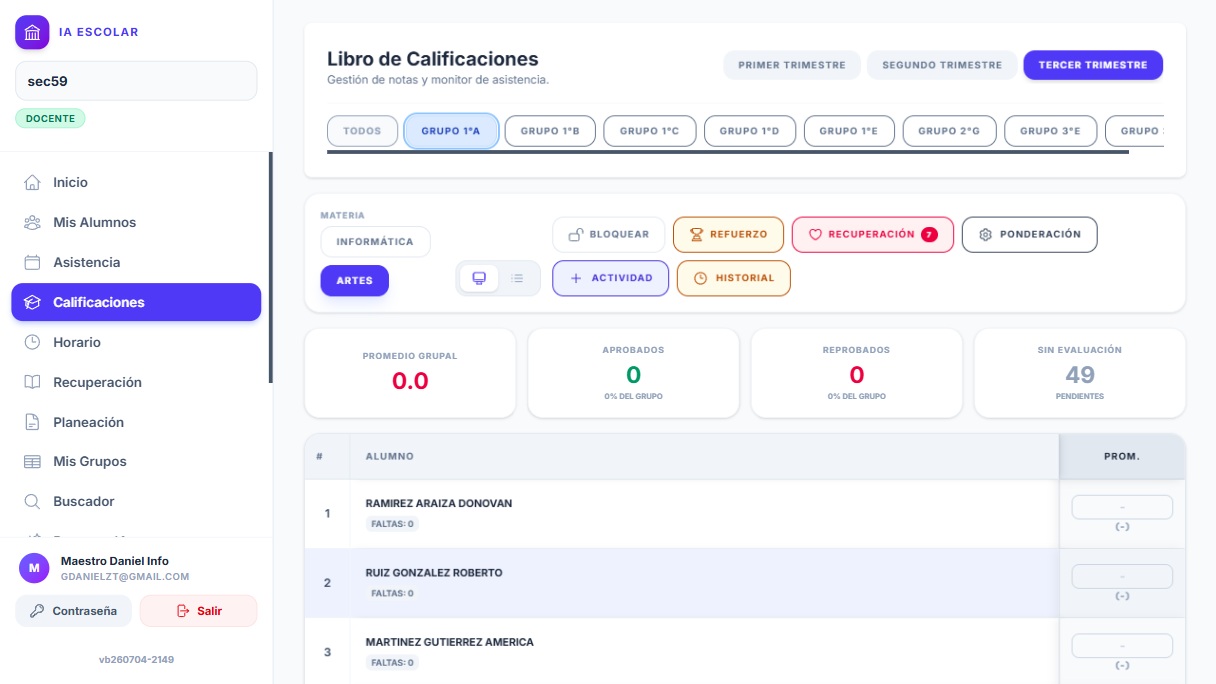
Task: Switch to list view
Action: click(x=517, y=278)
